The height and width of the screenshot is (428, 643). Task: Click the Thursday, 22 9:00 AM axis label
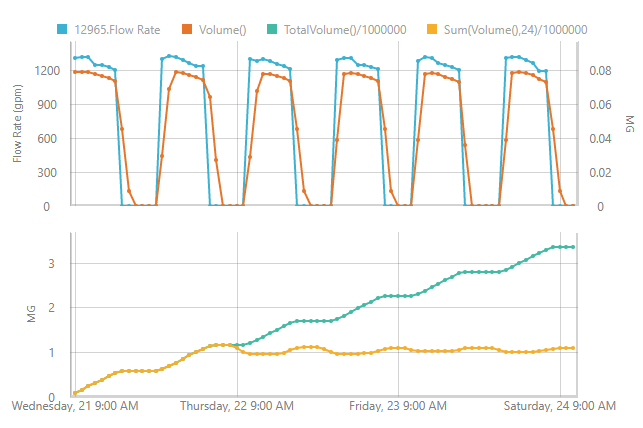[237, 406]
